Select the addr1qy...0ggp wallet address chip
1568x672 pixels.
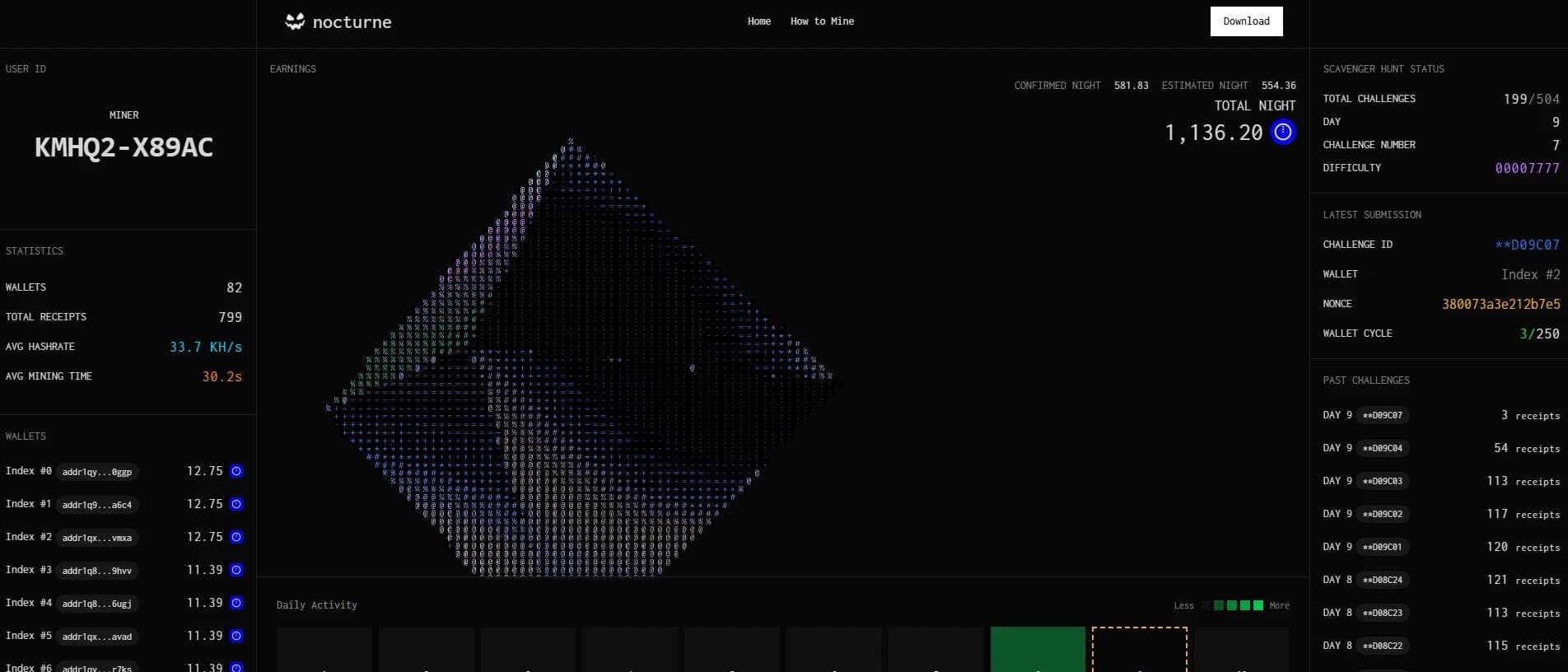point(97,472)
